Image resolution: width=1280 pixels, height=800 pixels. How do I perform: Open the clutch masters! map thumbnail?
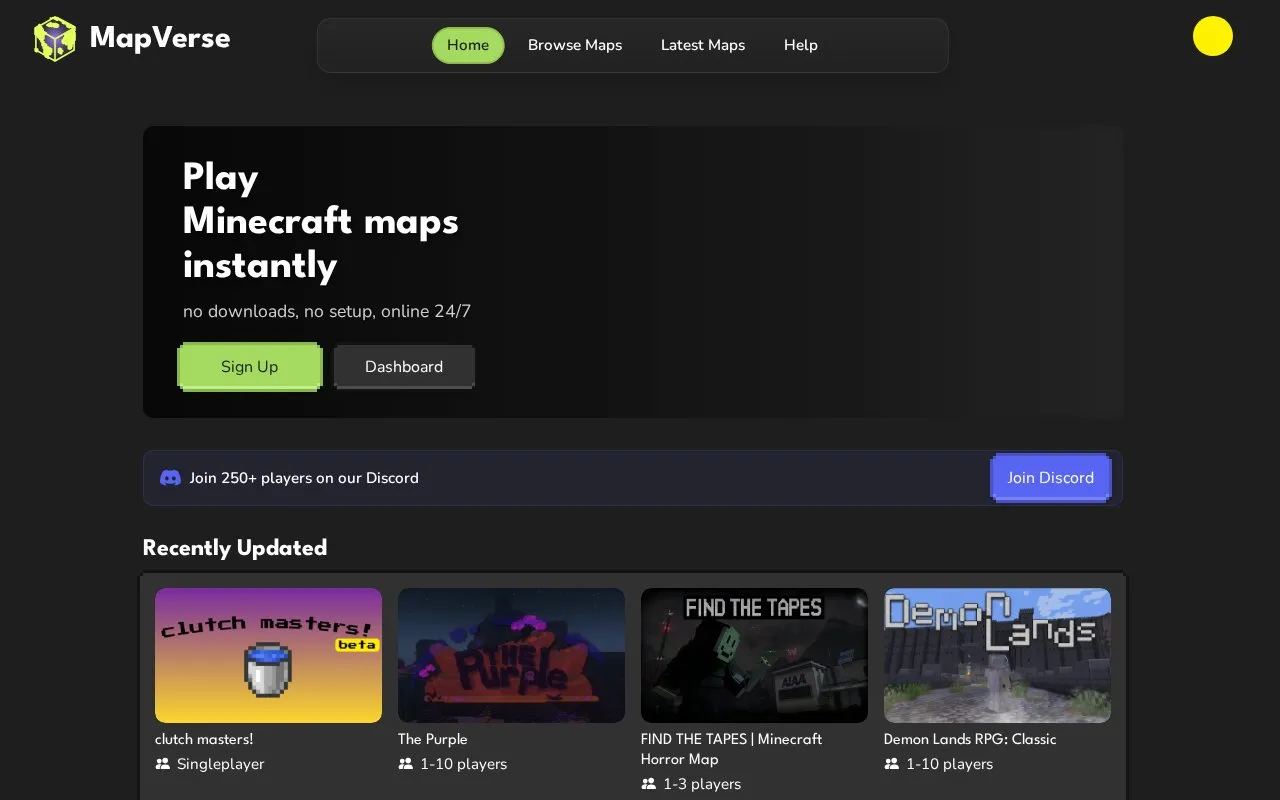268,655
